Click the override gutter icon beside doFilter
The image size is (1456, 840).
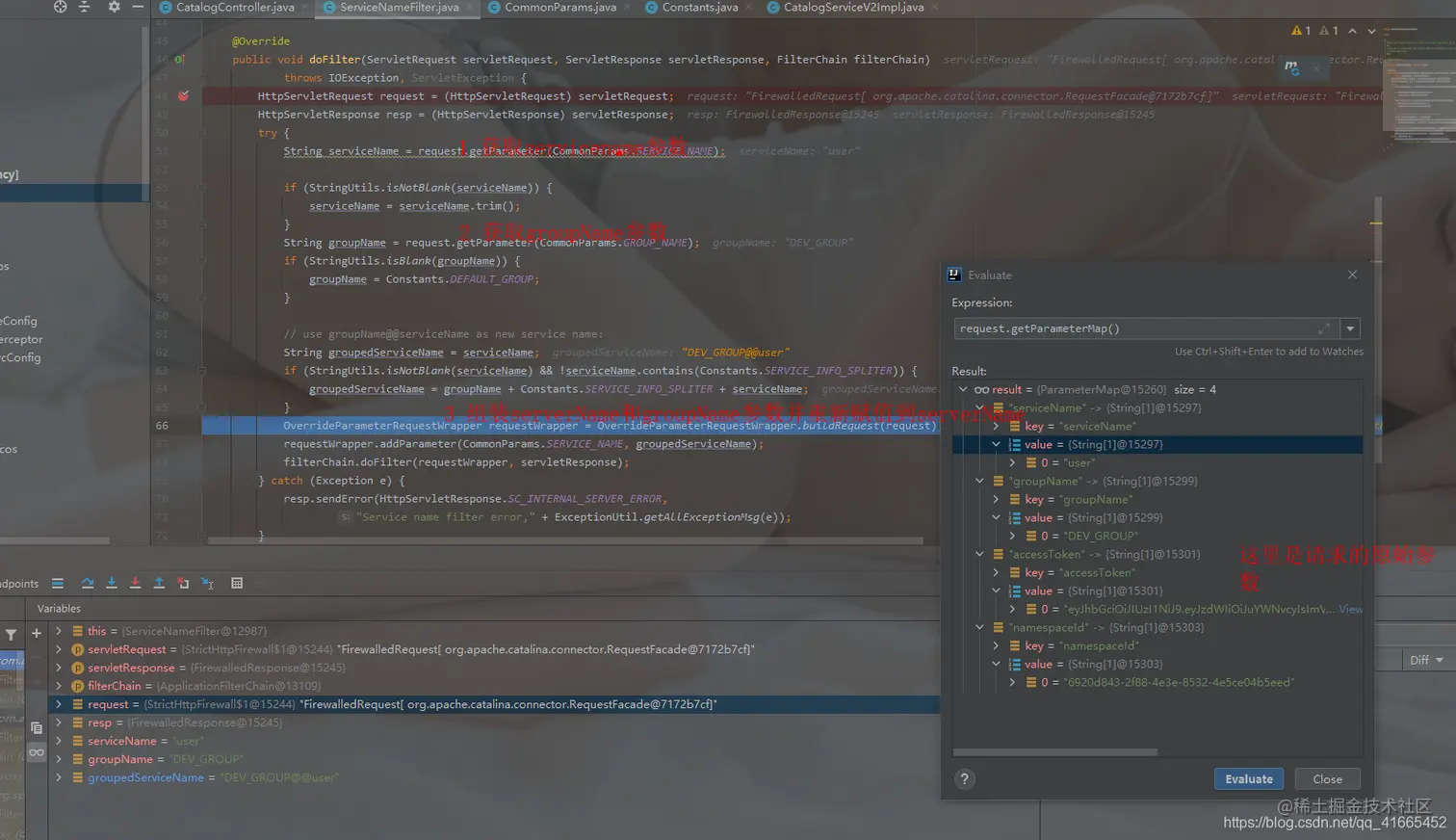tap(179, 60)
